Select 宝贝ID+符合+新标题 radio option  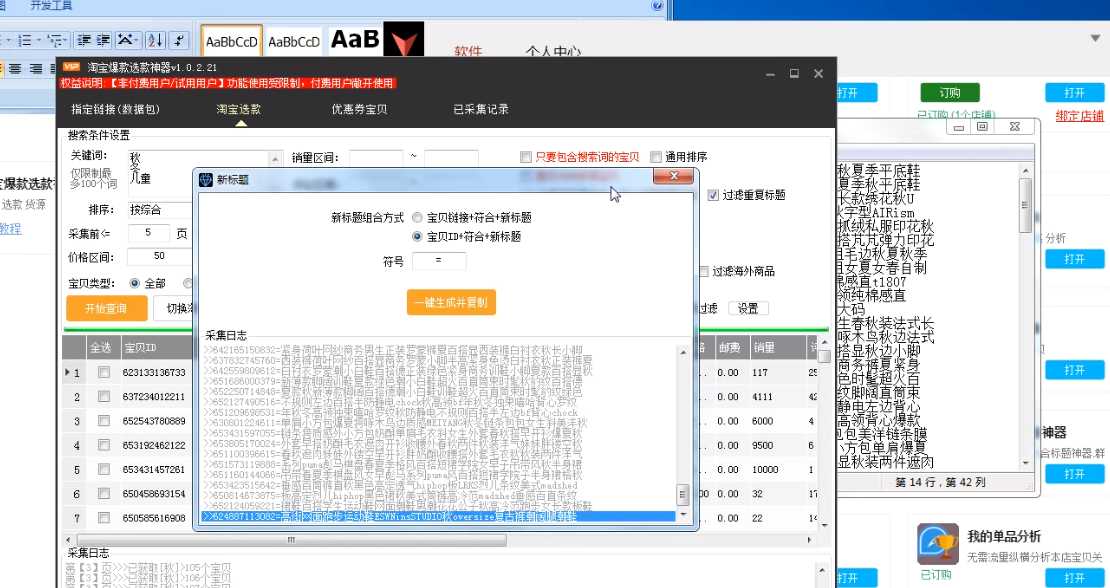(x=418, y=236)
